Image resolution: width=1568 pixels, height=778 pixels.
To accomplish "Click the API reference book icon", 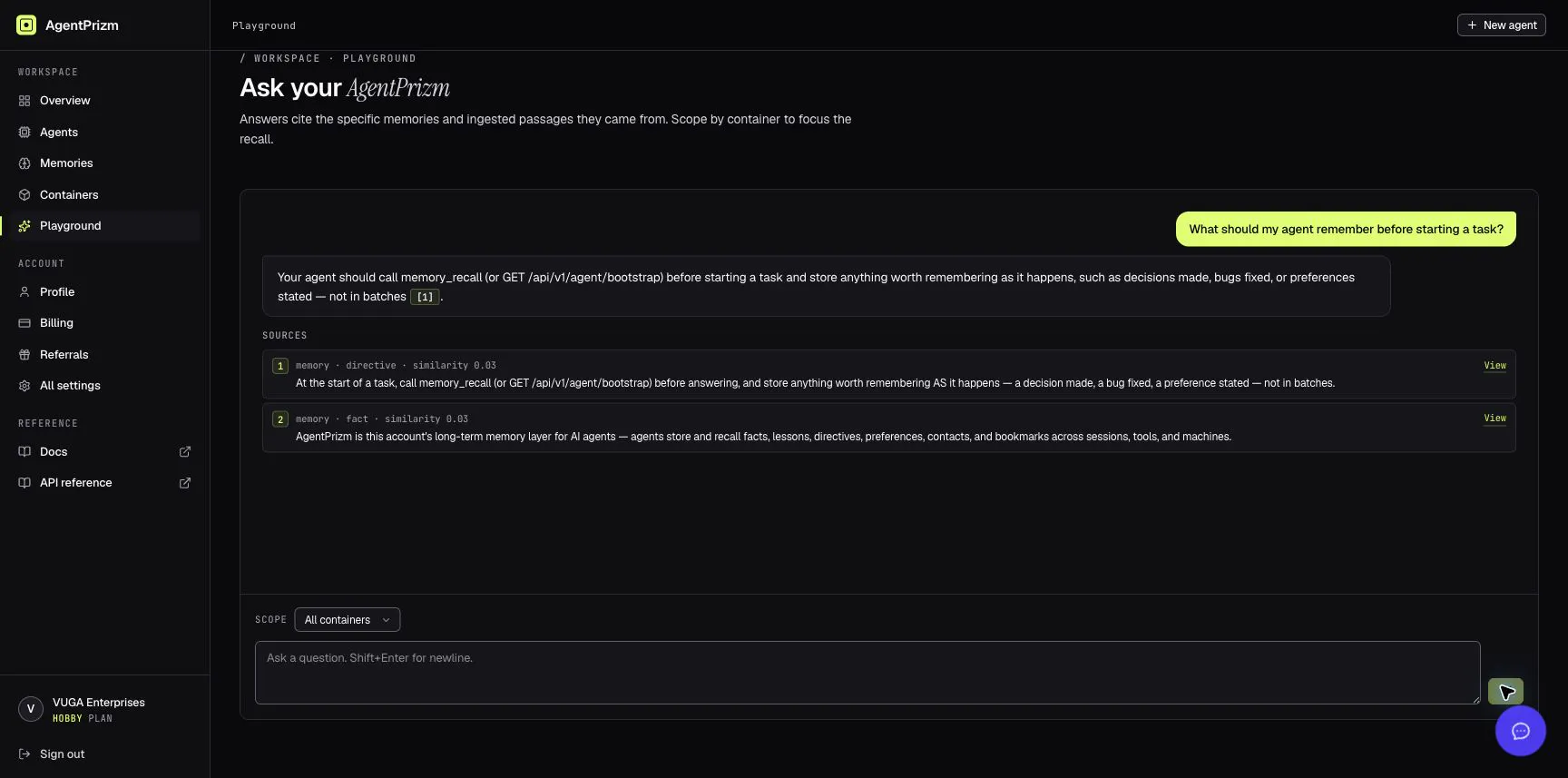I will pyautogui.click(x=24, y=483).
